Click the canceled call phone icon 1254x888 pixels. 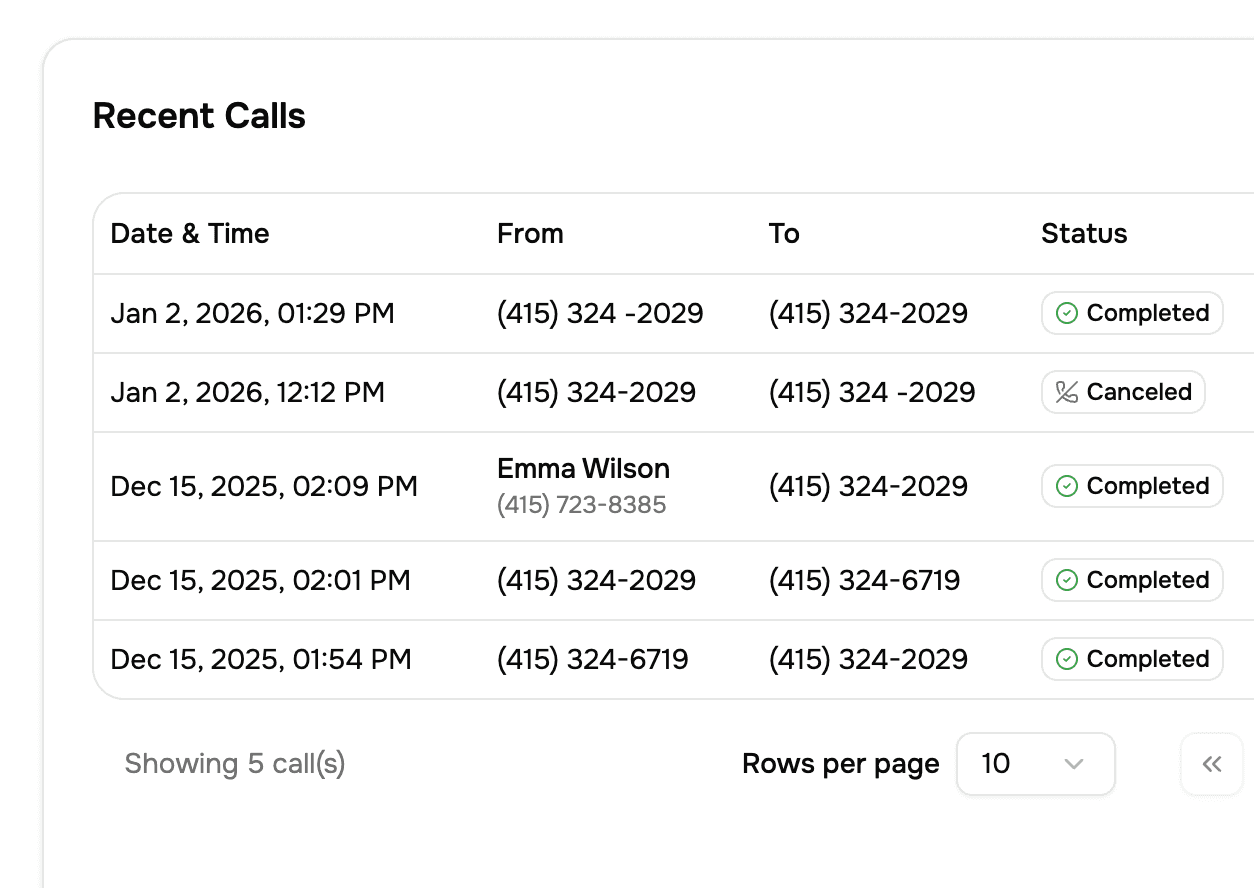pyautogui.click(x=1066, y=392)
